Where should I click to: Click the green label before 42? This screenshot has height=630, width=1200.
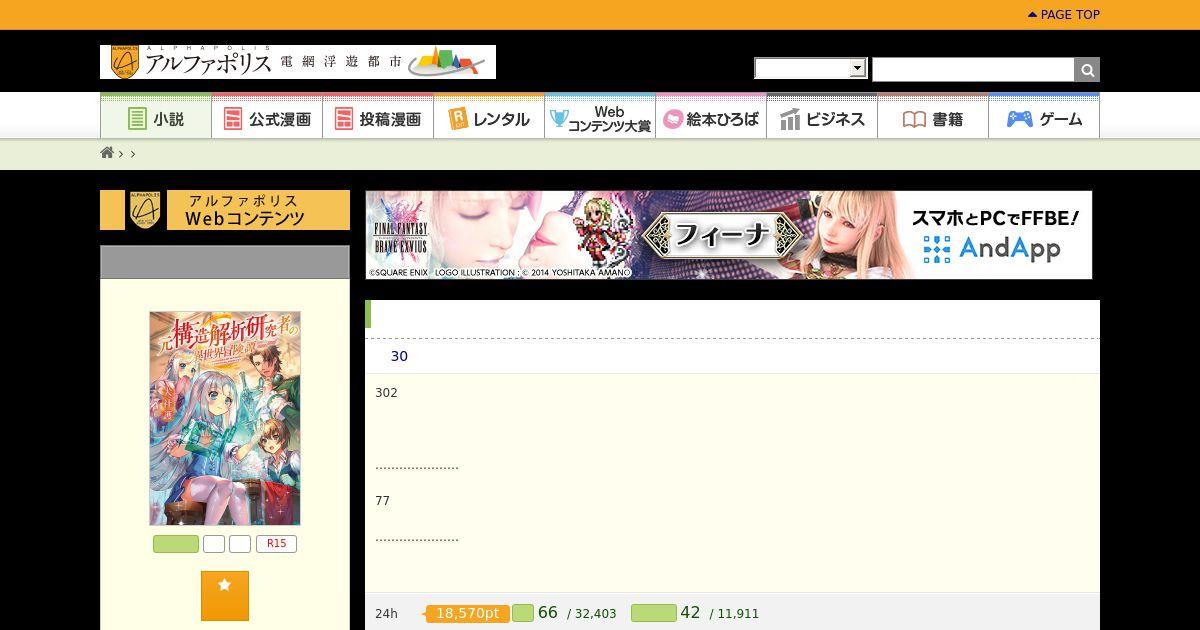pos(654,613)
